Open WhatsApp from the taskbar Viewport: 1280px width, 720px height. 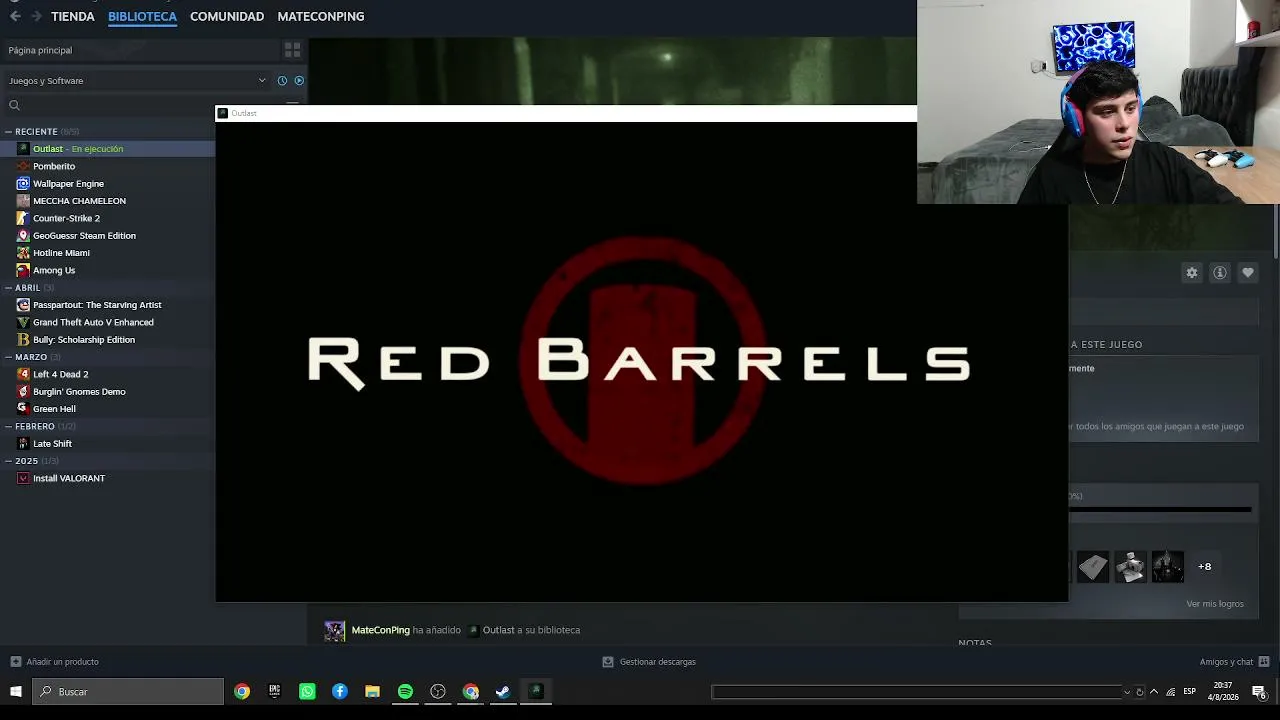pos(307,691)
